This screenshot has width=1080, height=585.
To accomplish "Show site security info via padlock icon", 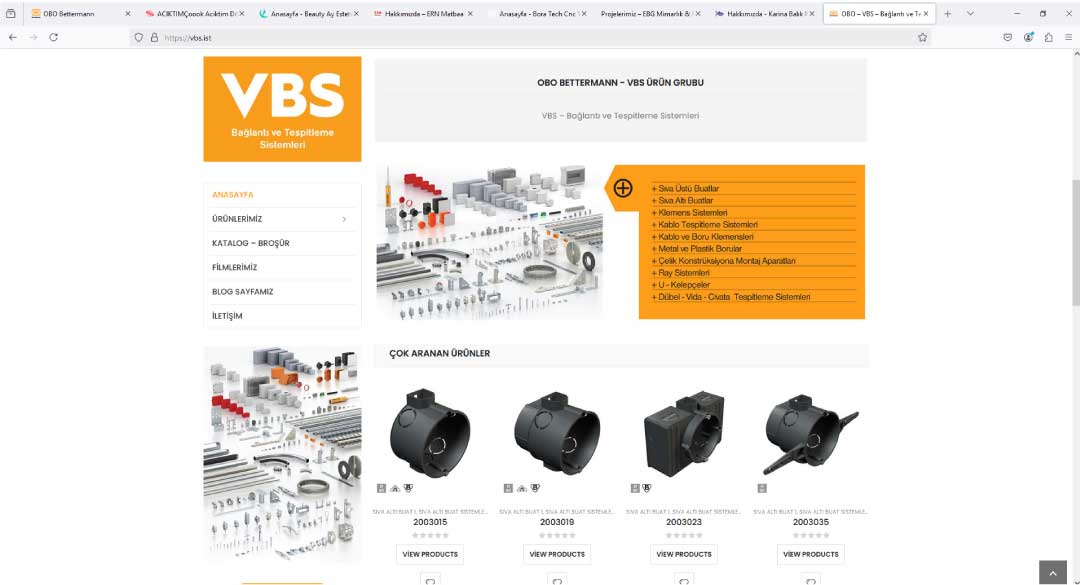I will [x=154, y=38].
